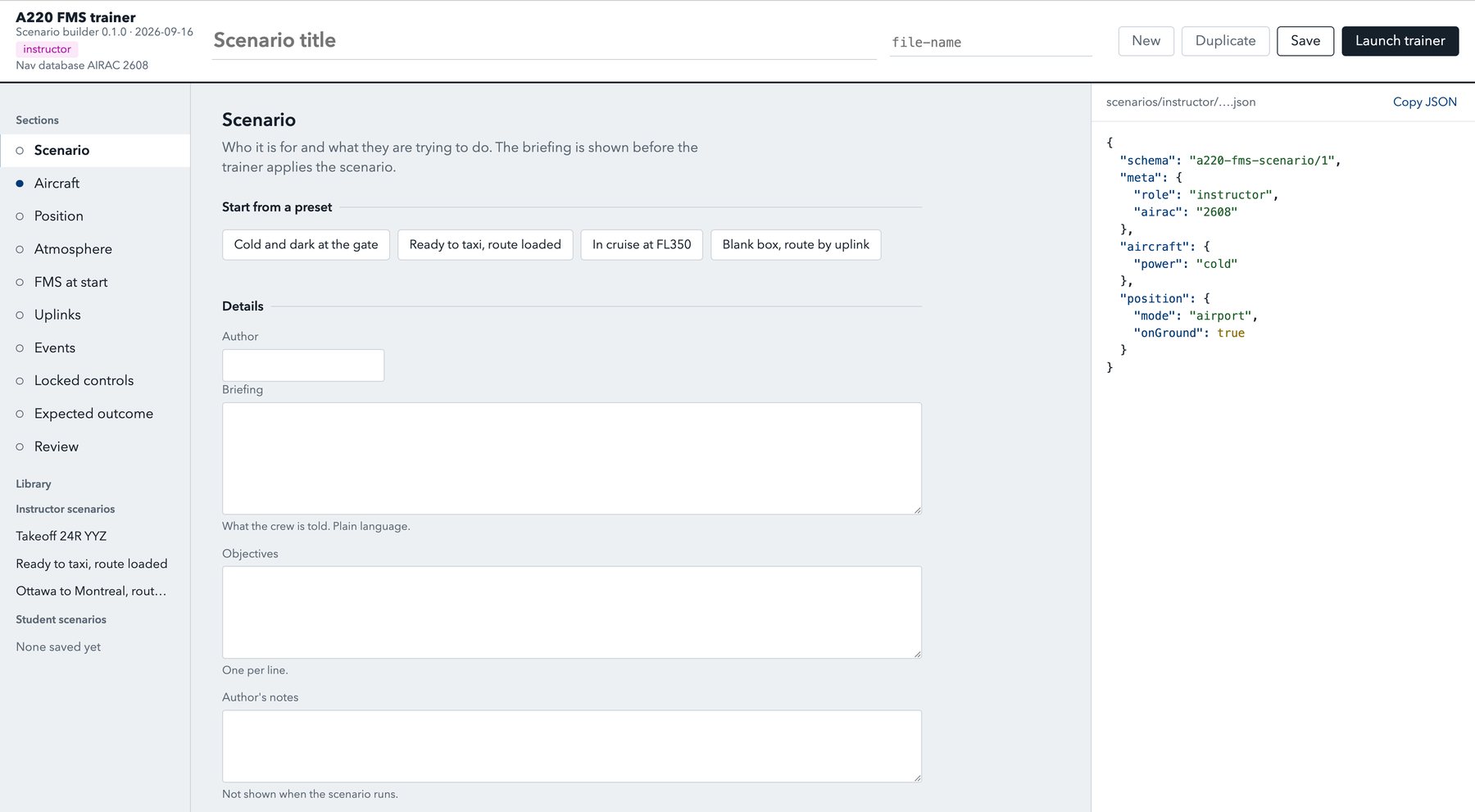Image resolution: width=1475 pixels, height=812 pixels.
Task: Click the A220 FMS trainer title
Action: pyautogui.click(x=75, y=17)
